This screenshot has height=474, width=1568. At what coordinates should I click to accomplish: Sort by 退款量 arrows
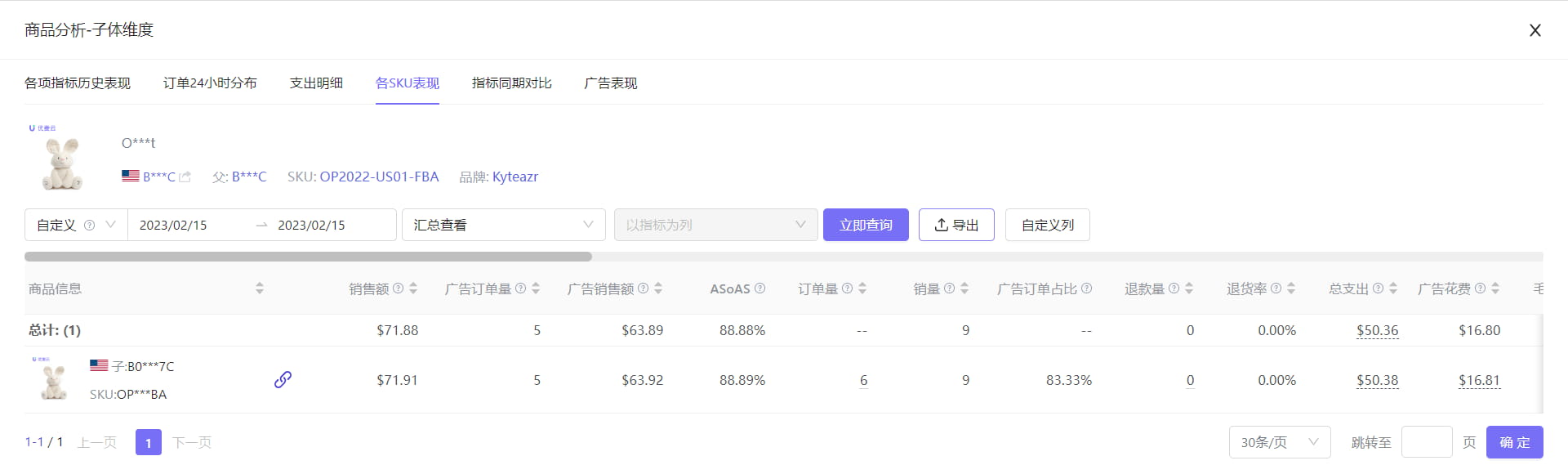coord(1189,288)
